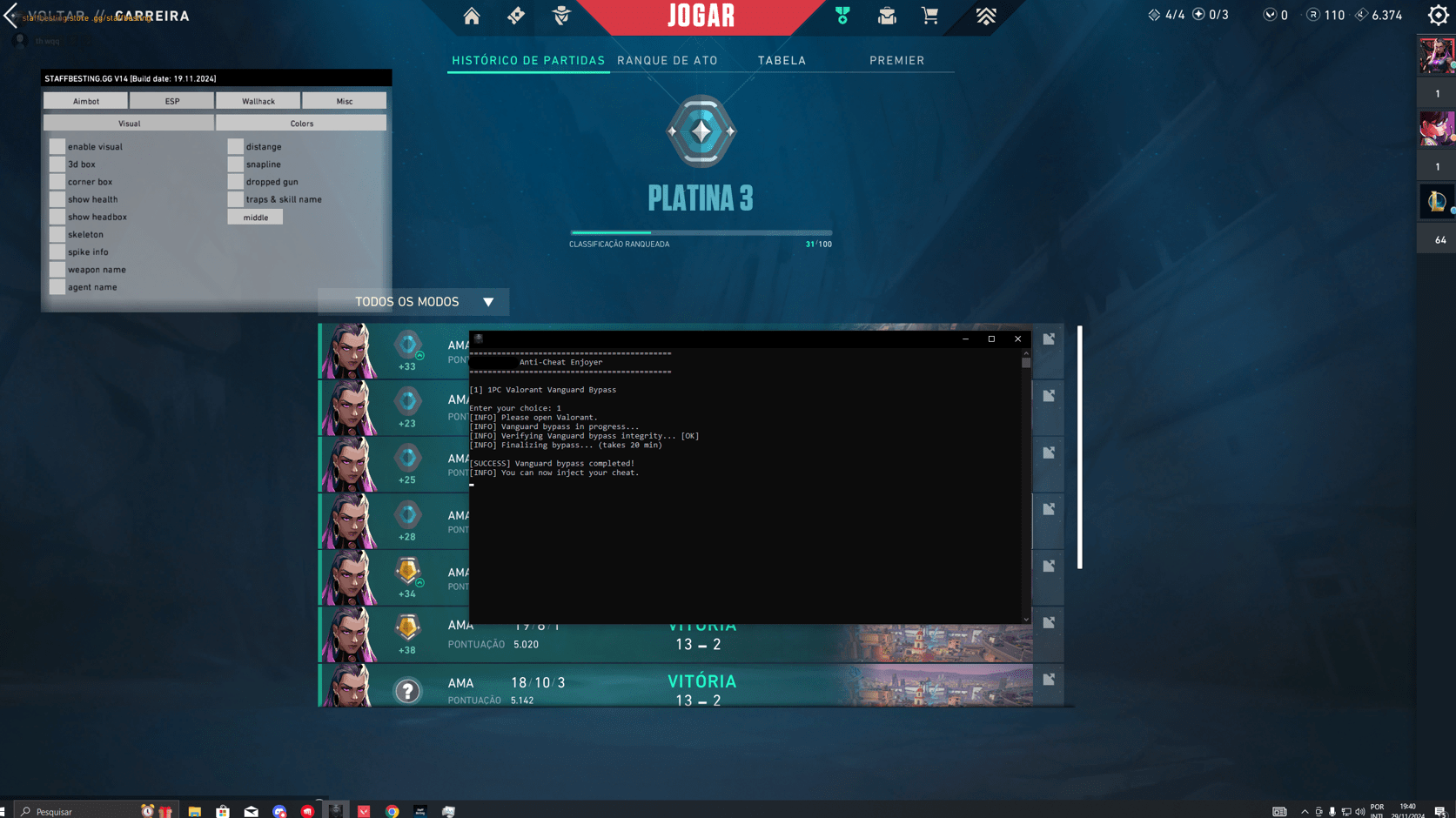The height and width of the screenshot is (818, 1456).
Task: Switch to the RANQUE DE ATO tab
Action: (x=668, y=60)
